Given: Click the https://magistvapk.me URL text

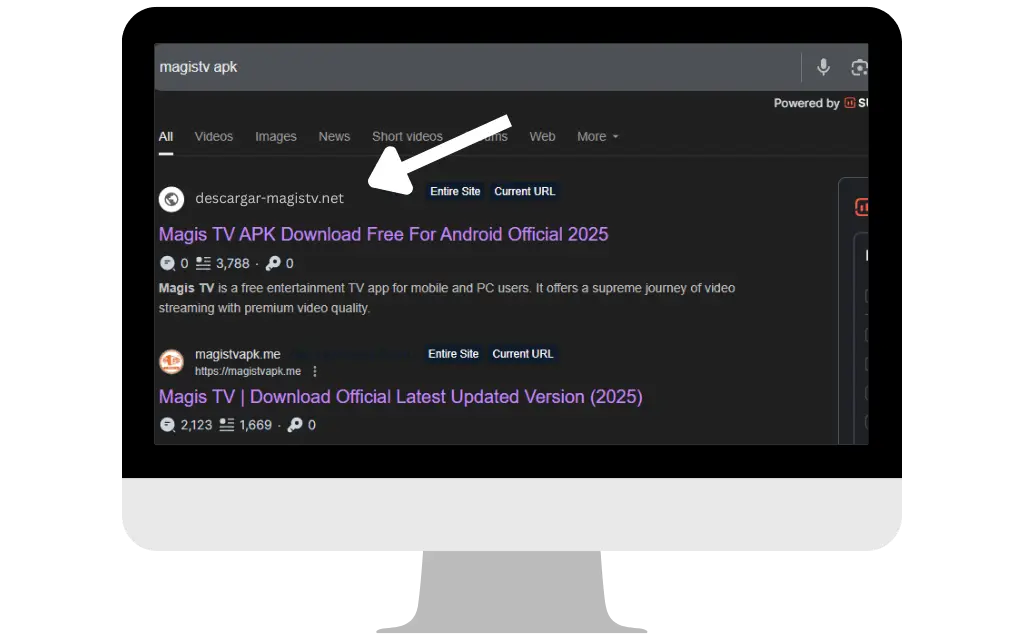Looking at the screenshot, I should point(248,371).
